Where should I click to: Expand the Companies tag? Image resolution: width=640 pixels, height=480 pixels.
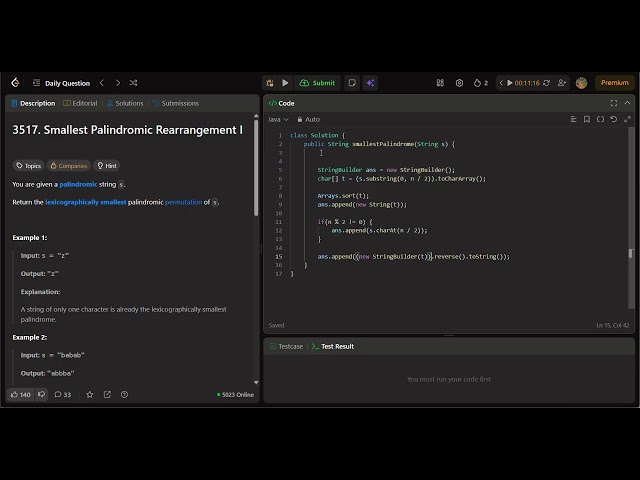[69, 166]
